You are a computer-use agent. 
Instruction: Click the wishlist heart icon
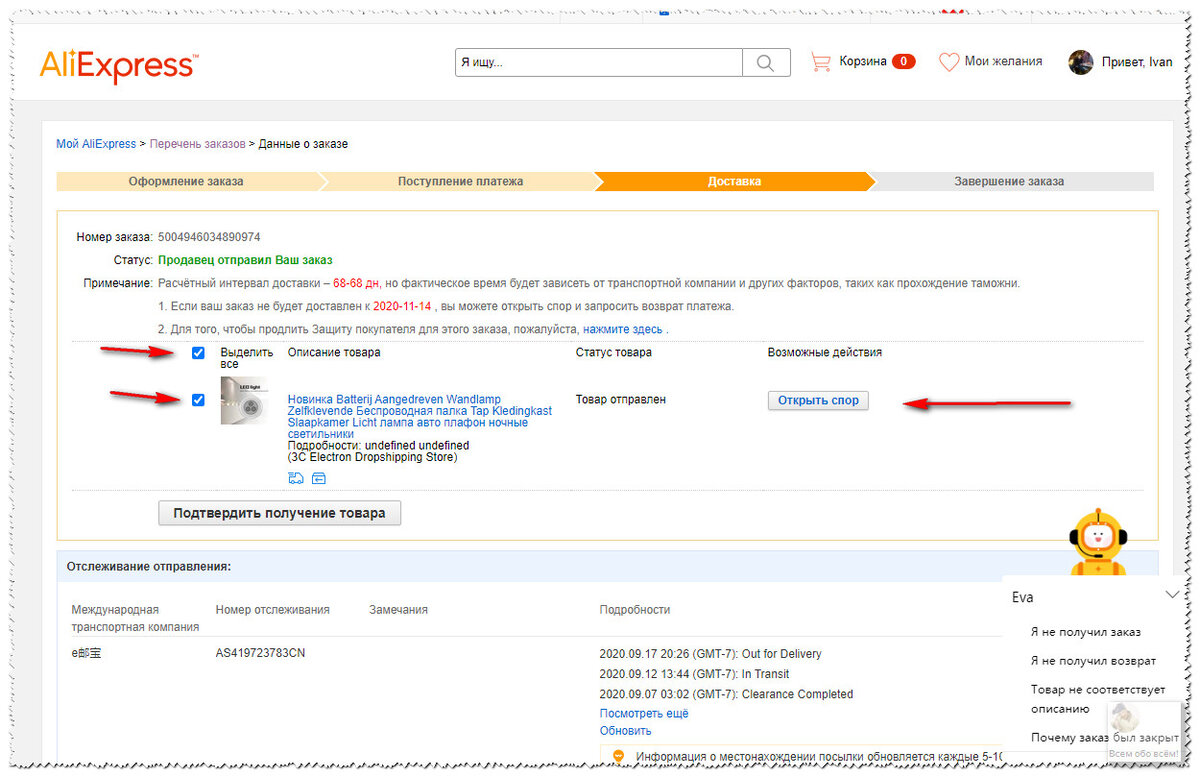(x=948, y=62)
